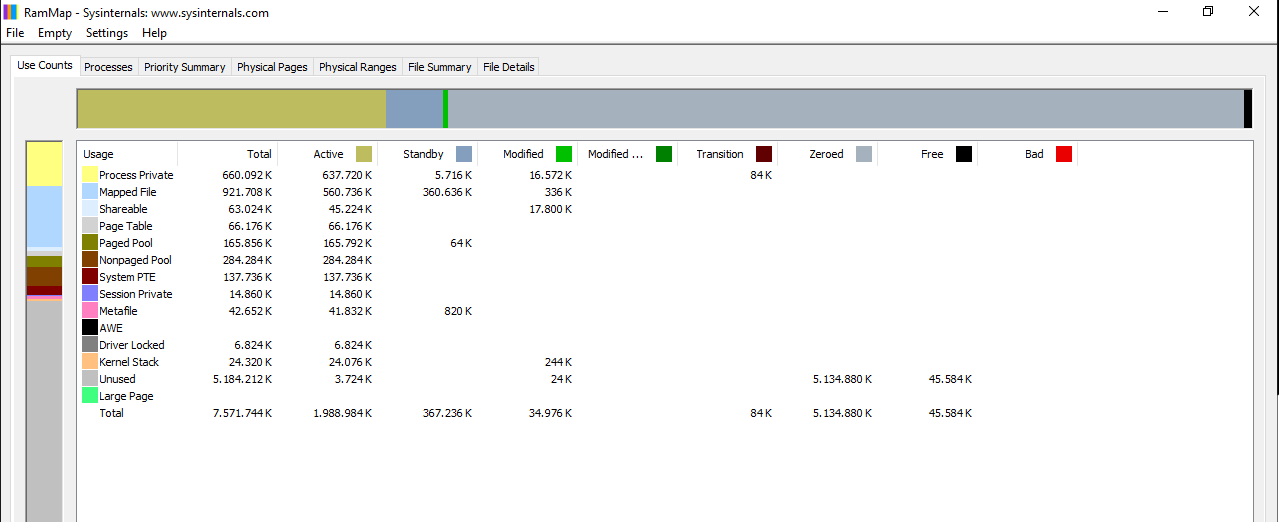Sort by the Standby column header label
This screenshot has width=1279, height=522.
pos(423,154)
